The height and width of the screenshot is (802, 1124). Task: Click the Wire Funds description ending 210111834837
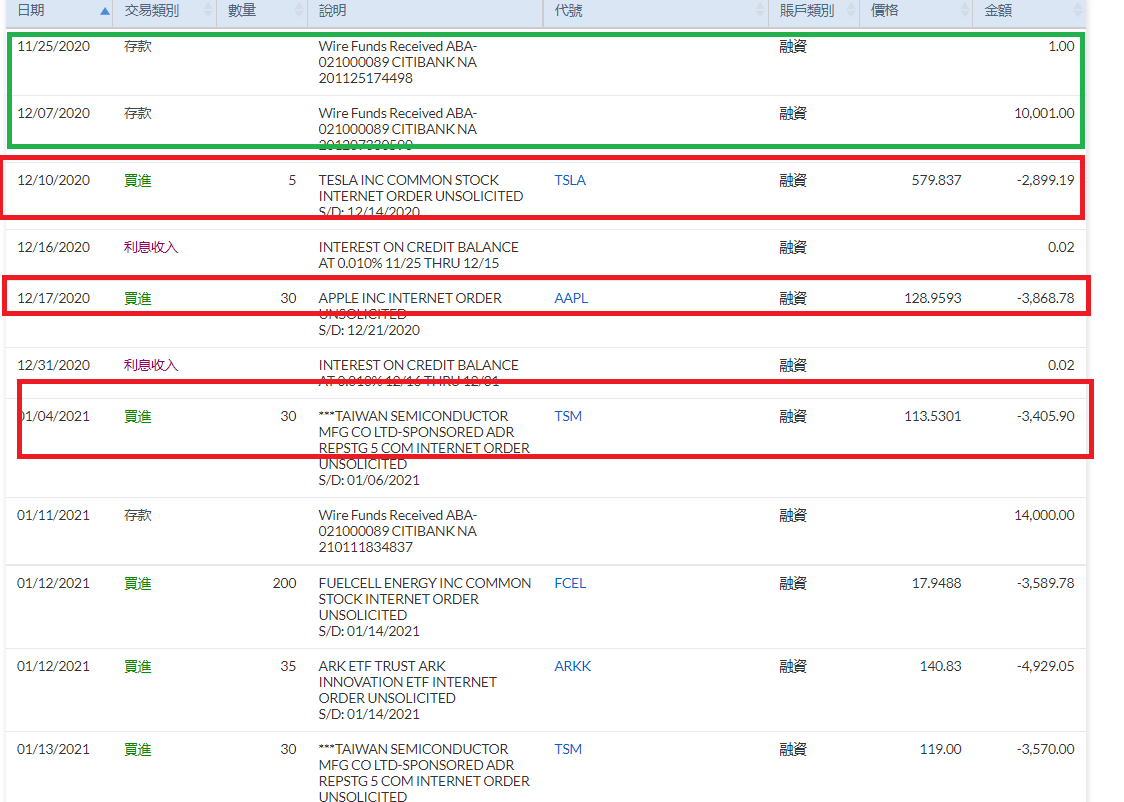(398, 532)
